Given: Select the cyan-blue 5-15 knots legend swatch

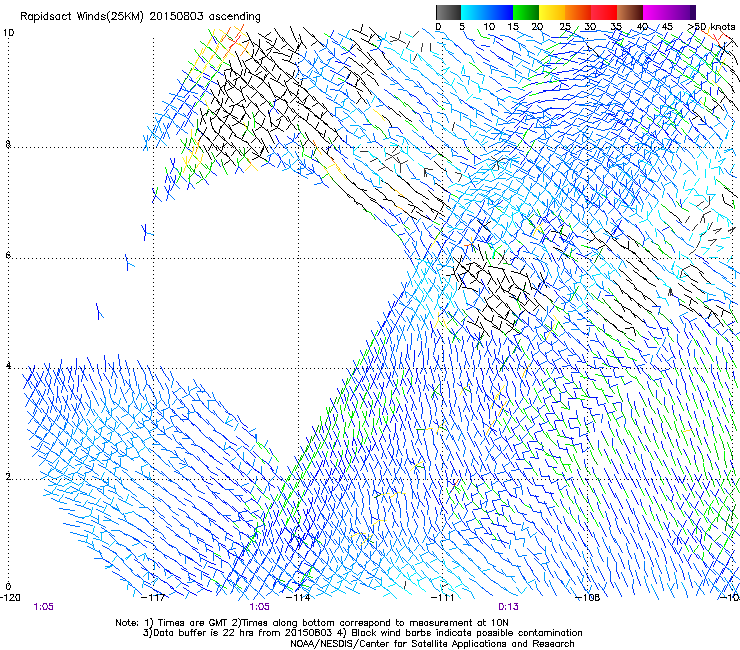Looking at the screenshot, I should coord(487,12).
